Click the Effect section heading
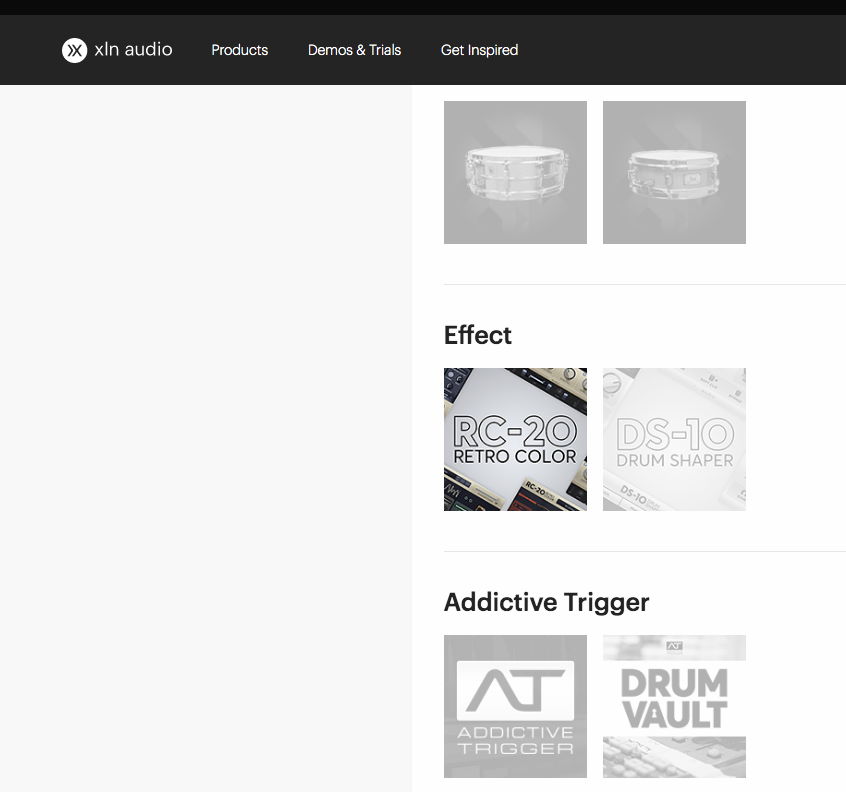 click(x=477, y=335)
